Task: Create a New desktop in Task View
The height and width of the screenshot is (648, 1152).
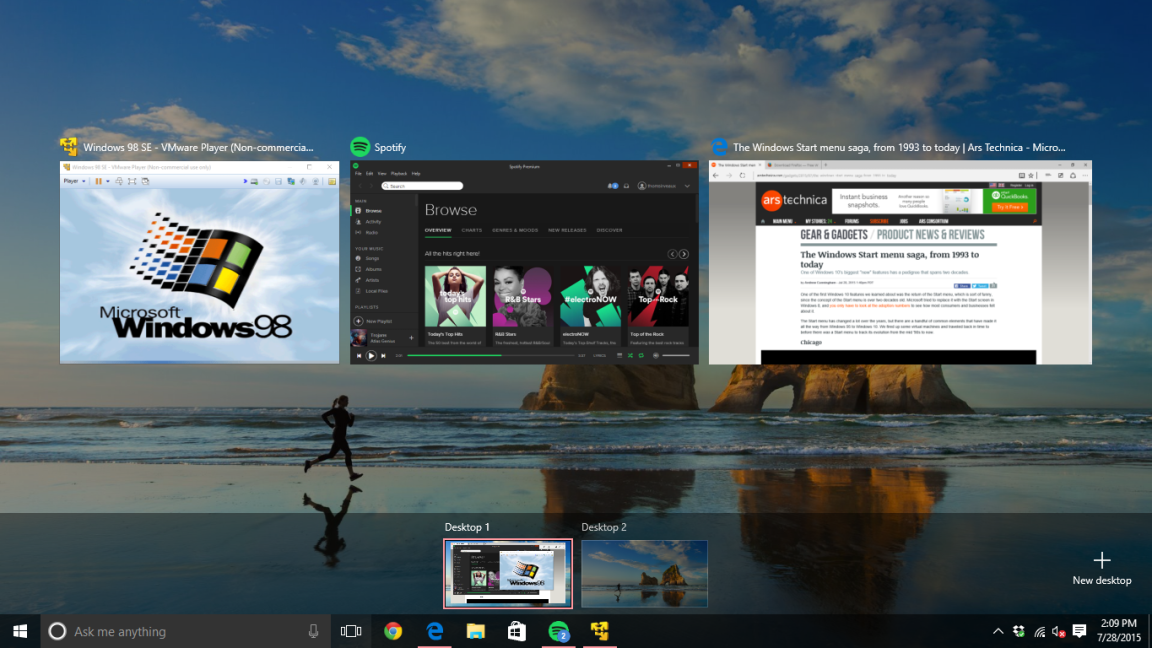Action: point(1101,560)
